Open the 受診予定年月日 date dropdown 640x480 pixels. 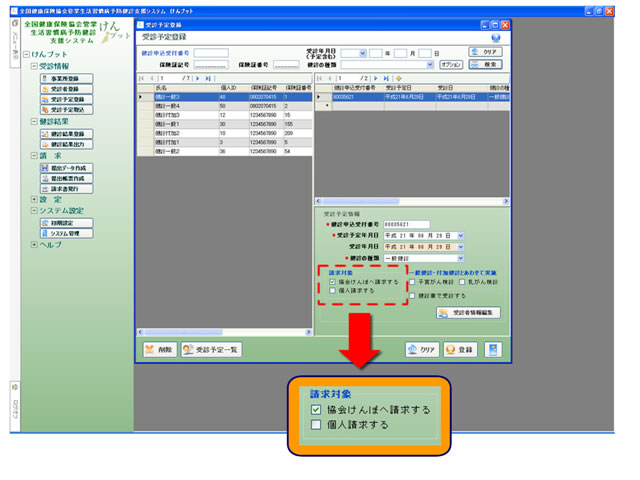(460, 235)
